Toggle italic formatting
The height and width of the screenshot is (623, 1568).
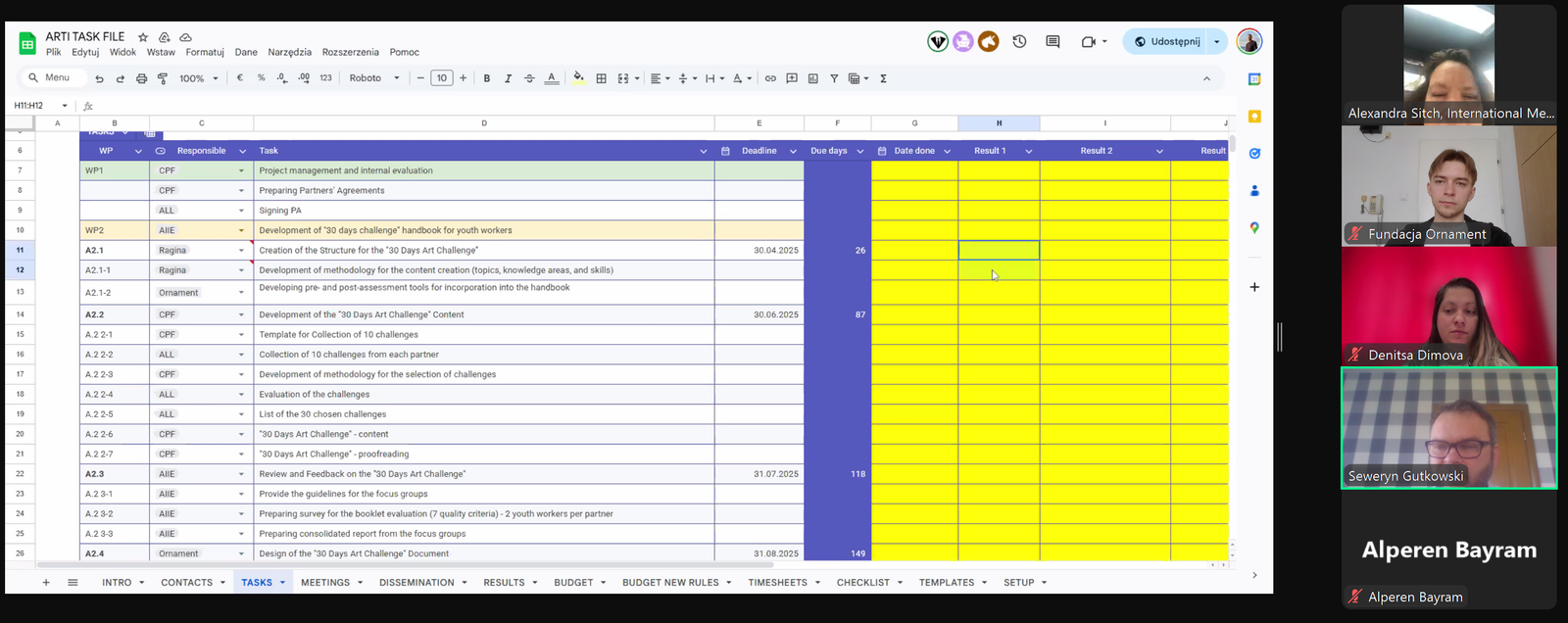tap(508, 78)
